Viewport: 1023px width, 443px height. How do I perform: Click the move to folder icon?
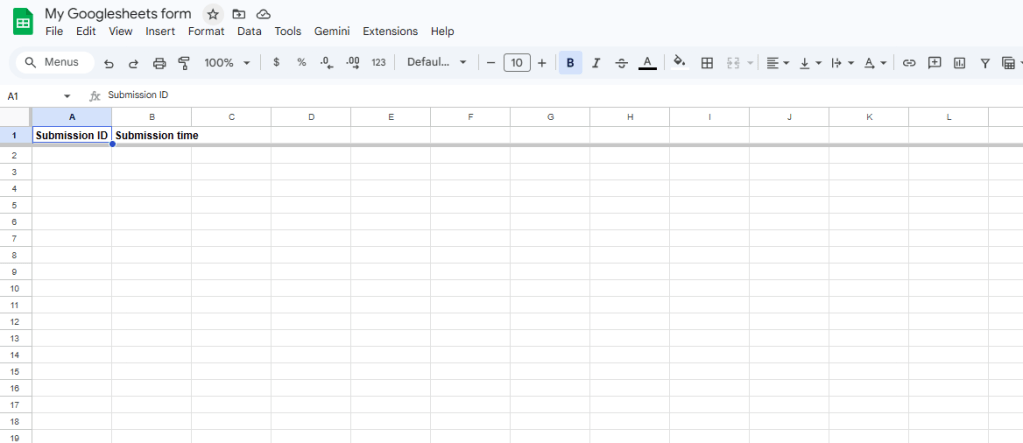pyautogui.click(x=238, y=14)
